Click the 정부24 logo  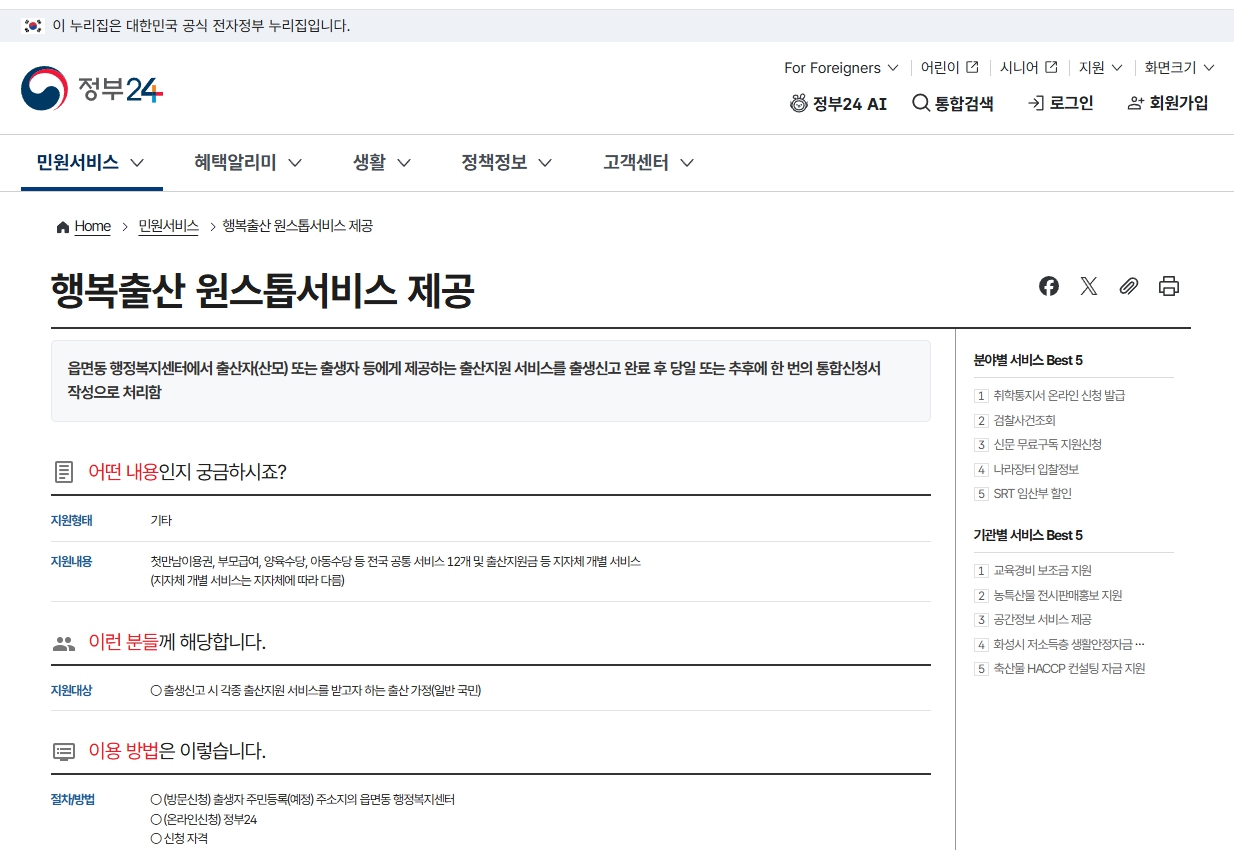92,89
